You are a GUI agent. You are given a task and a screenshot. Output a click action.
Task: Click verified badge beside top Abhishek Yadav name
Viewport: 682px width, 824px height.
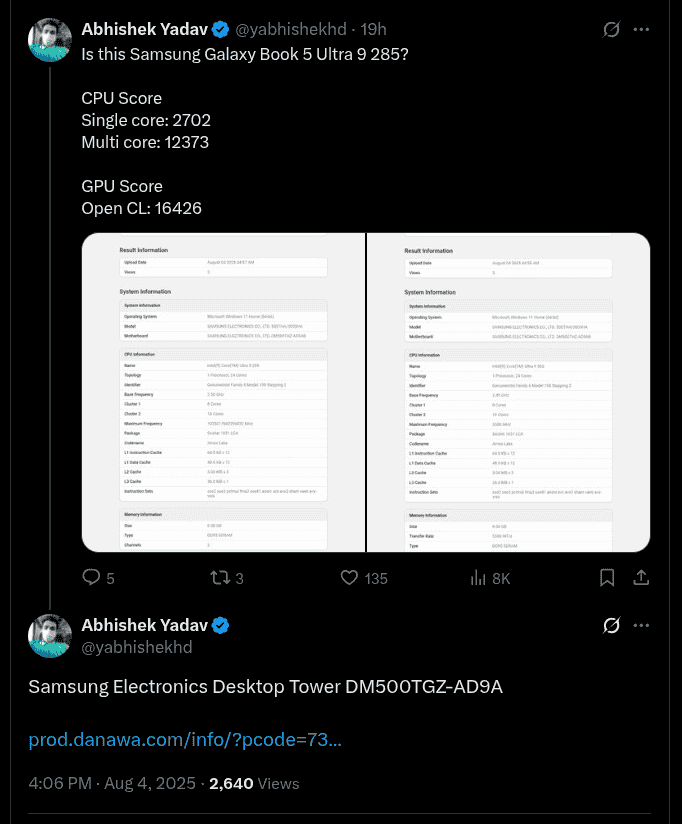220,30
